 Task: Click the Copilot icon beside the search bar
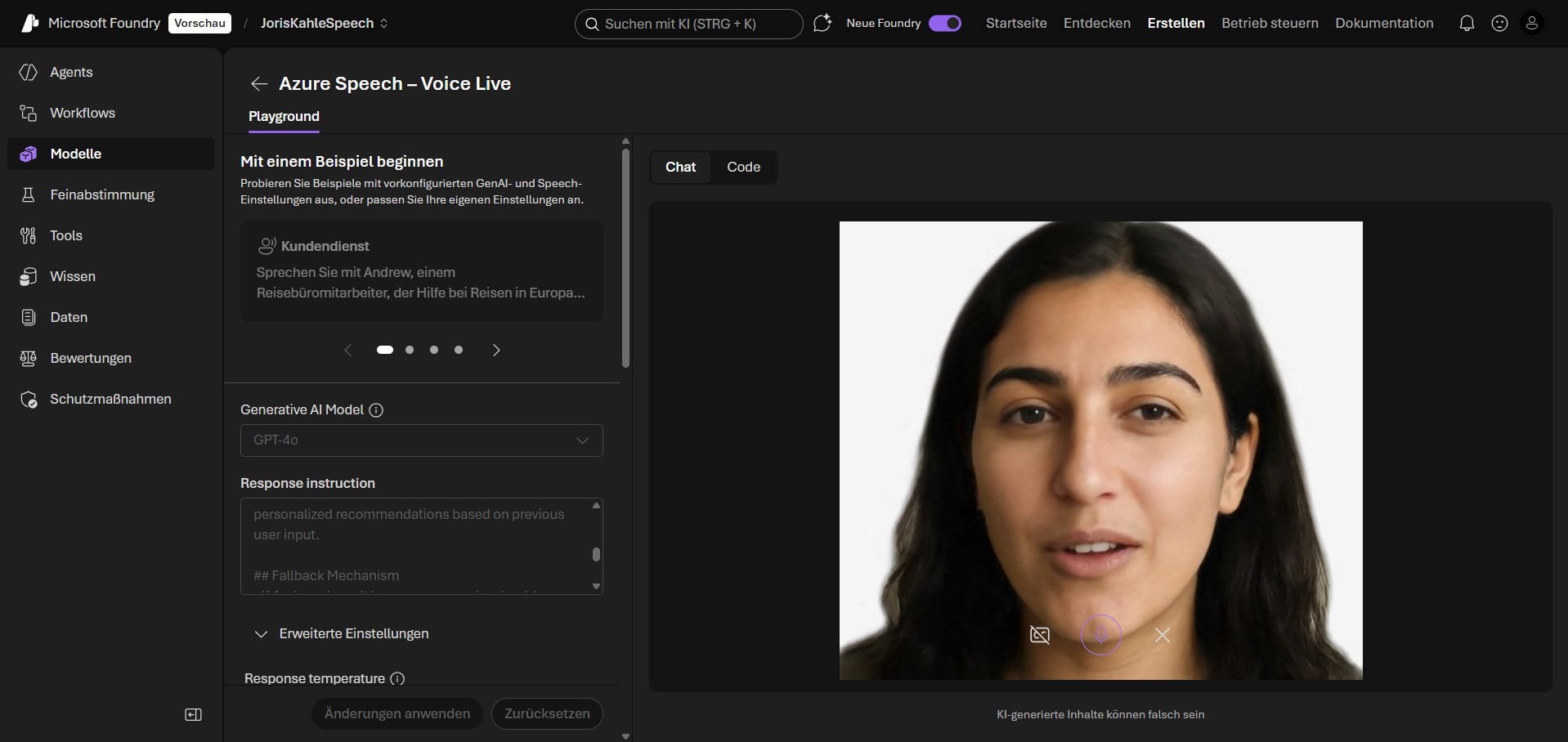click(823, 24)
